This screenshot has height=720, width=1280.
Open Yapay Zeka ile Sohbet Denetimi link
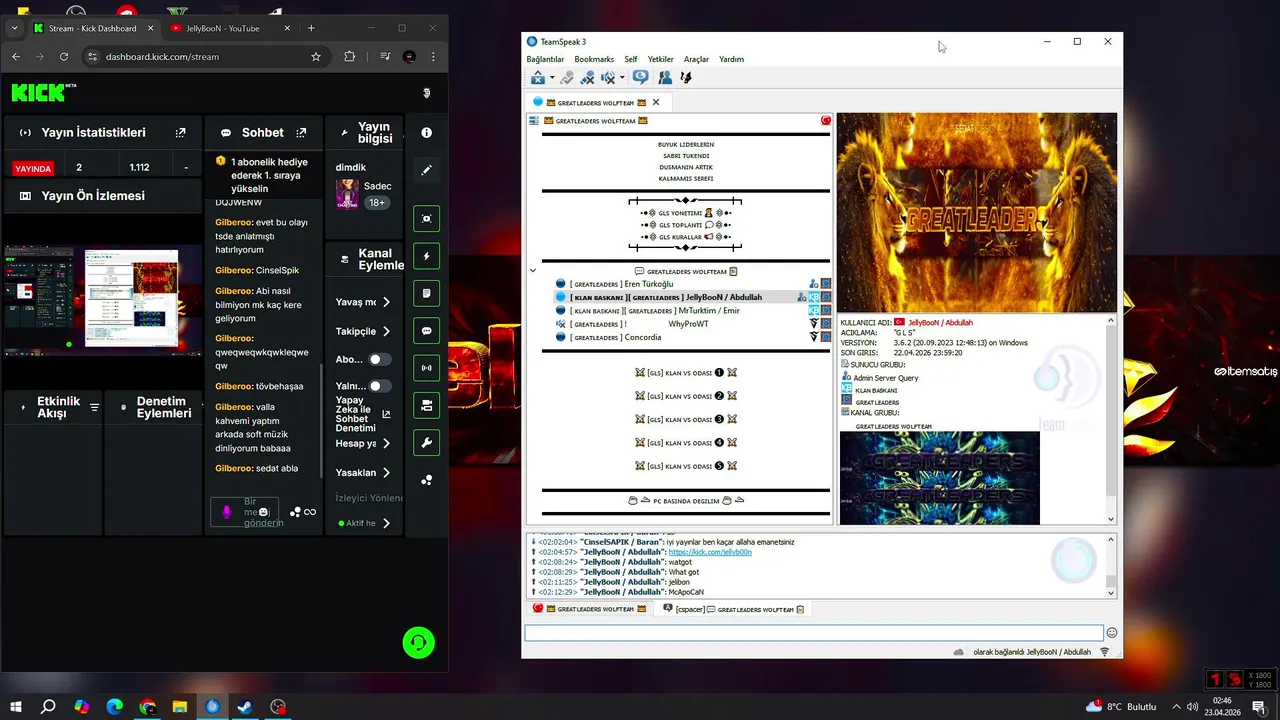386,414
